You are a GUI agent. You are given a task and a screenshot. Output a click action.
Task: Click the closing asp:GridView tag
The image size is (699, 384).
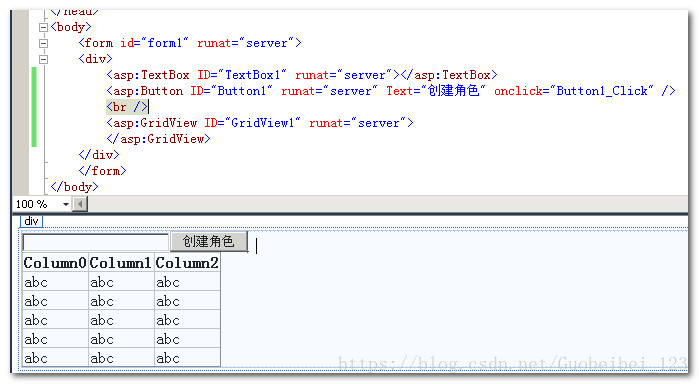(158, 139)
